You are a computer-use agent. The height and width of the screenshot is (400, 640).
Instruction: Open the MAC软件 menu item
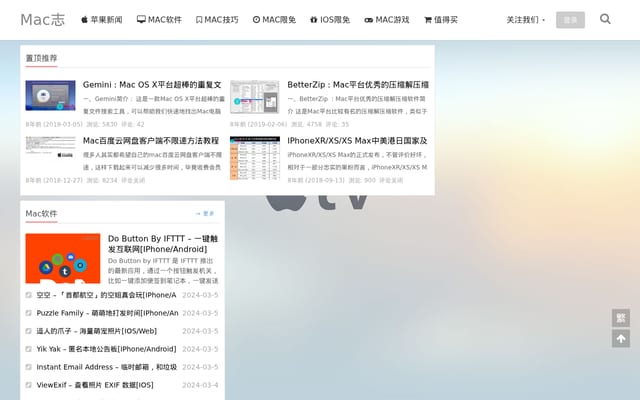(159, 20)
